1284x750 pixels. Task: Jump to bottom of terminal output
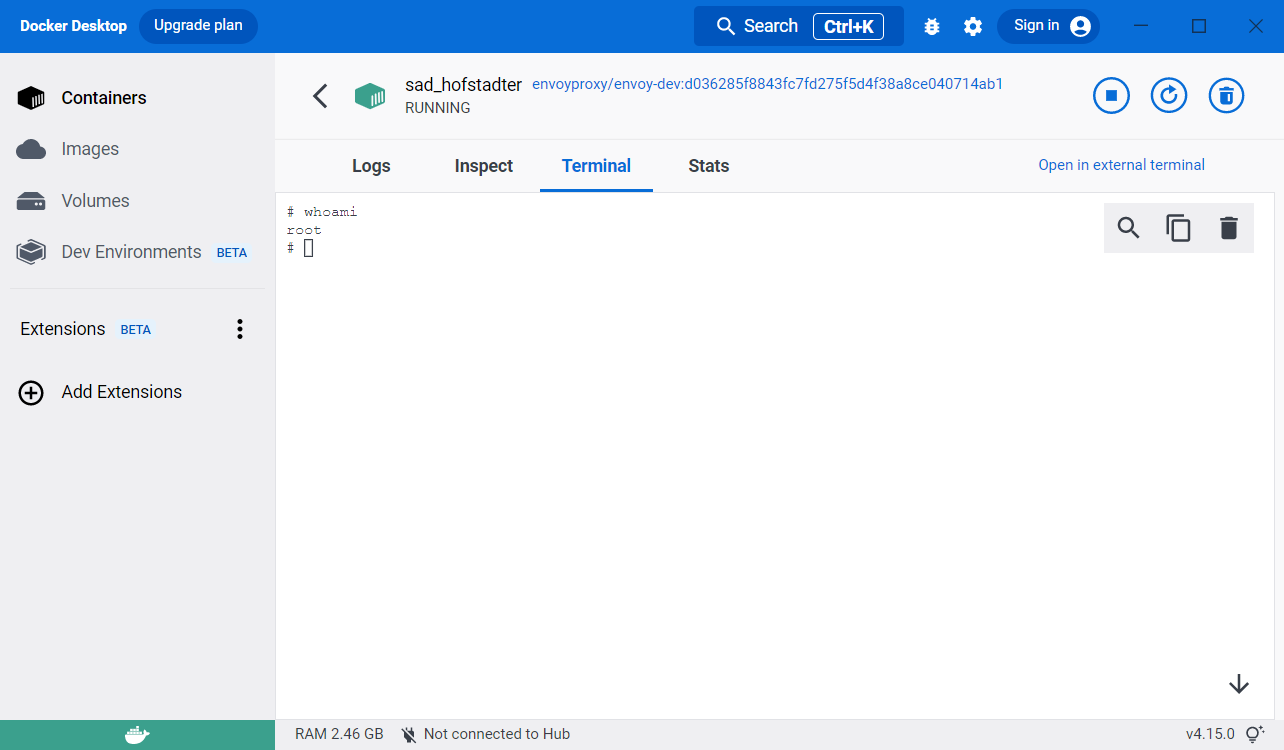[1239, 684]
